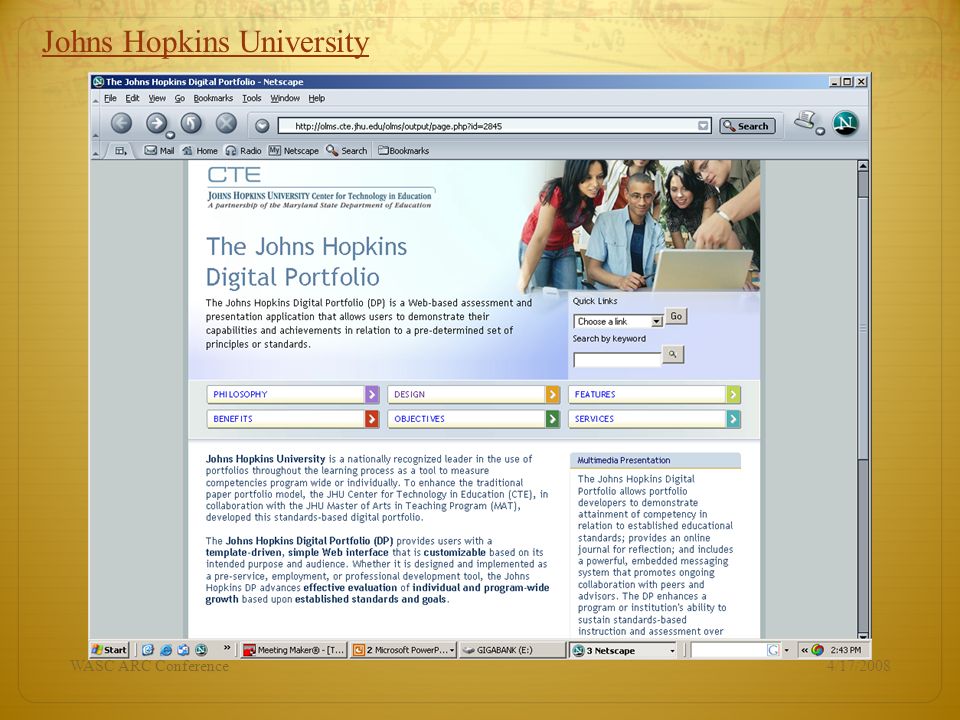Open the Bookmarks folder in personal toolbar

coord(403,151)
